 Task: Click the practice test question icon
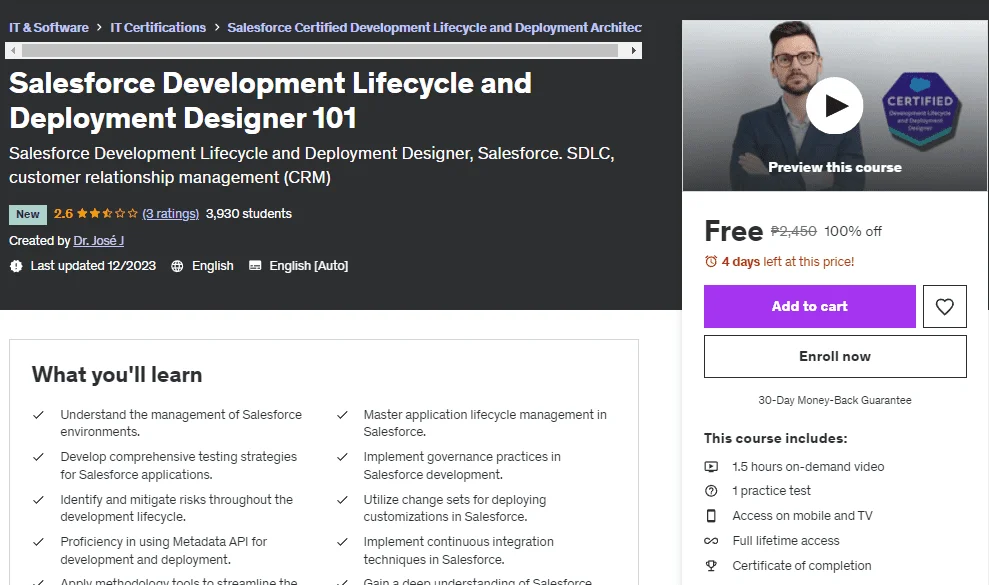click(x=711, y=491)
